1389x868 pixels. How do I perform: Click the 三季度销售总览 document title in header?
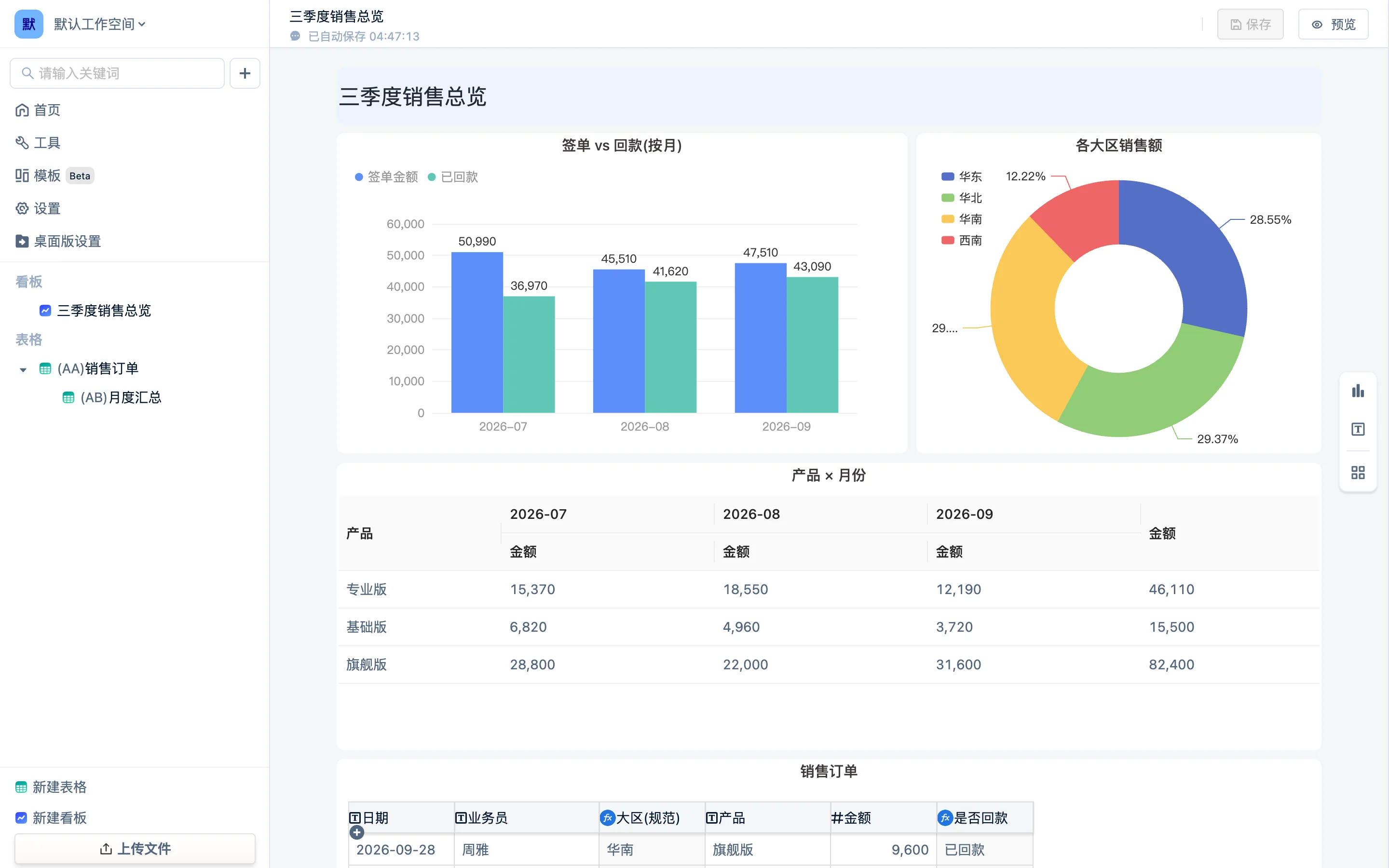click(336, 17)
